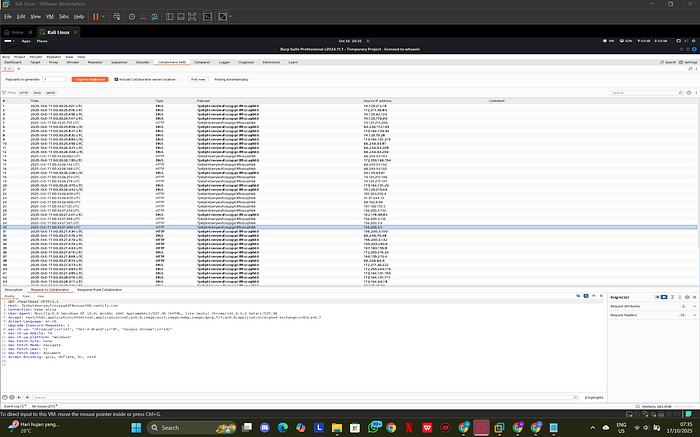700x437 pixels.
Task: Open All issues in the status bar
Action: click(x=43, y=406)
